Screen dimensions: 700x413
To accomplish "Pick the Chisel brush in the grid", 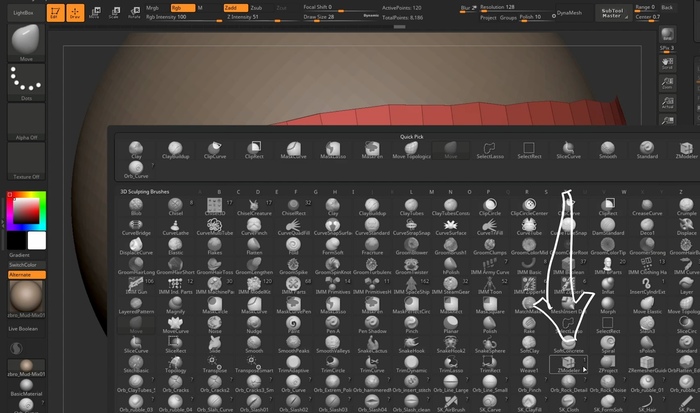I will coord(175,207).
